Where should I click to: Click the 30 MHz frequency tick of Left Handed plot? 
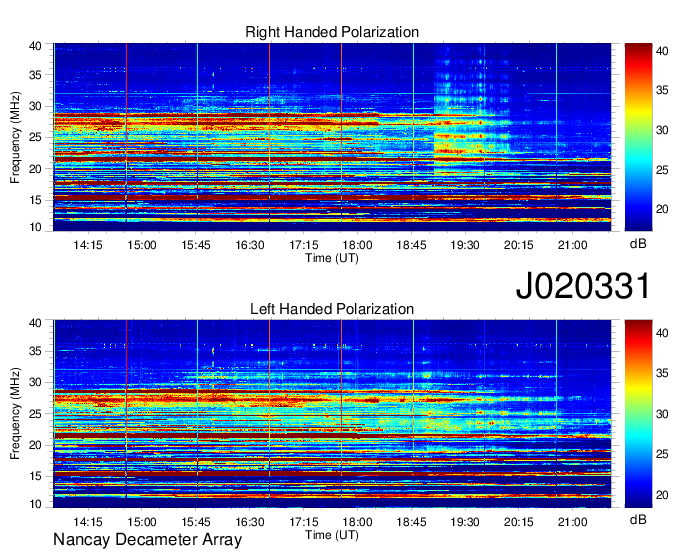pos(36,382)
